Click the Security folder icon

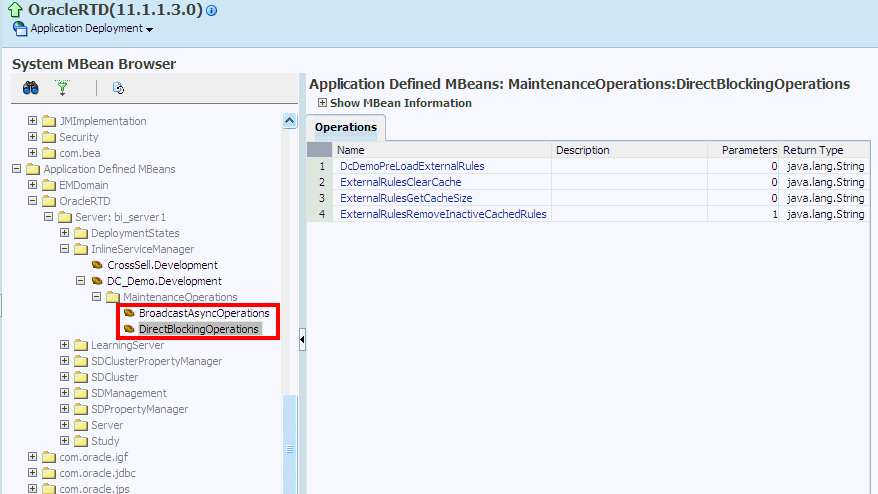pyautogui.click(x=49, y=137)
